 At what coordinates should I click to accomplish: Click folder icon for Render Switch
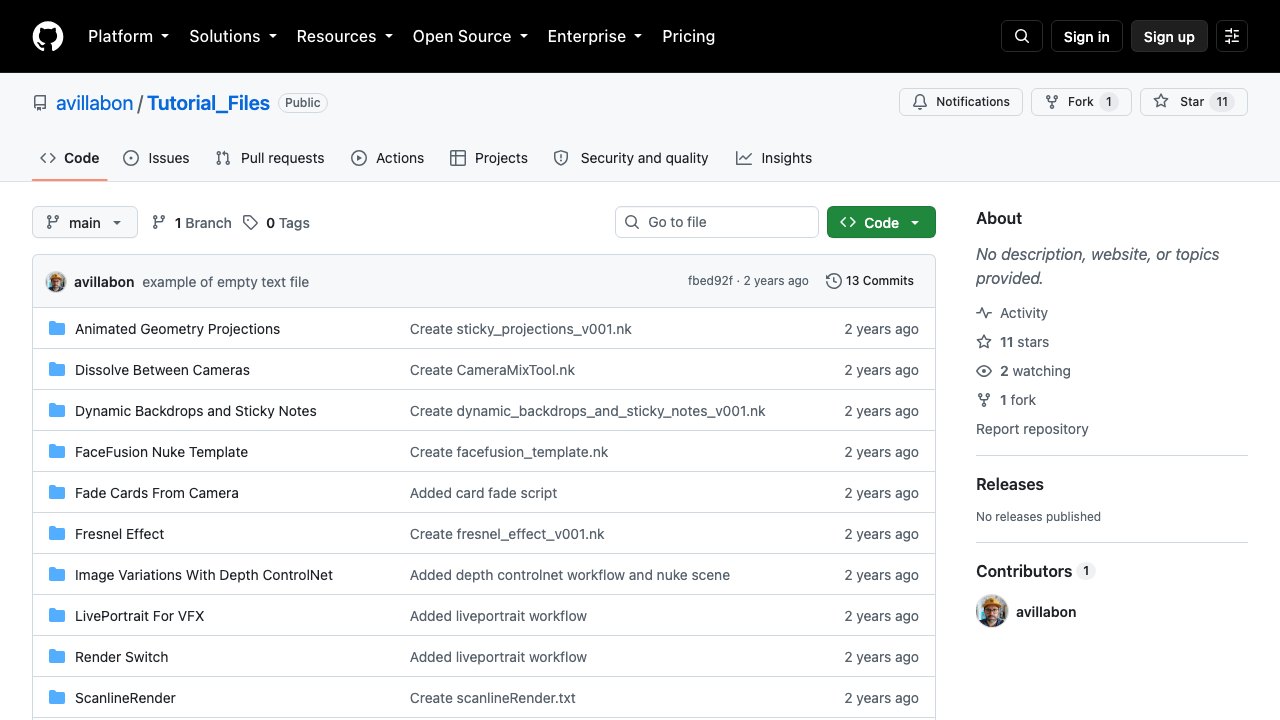click(57, 657)
